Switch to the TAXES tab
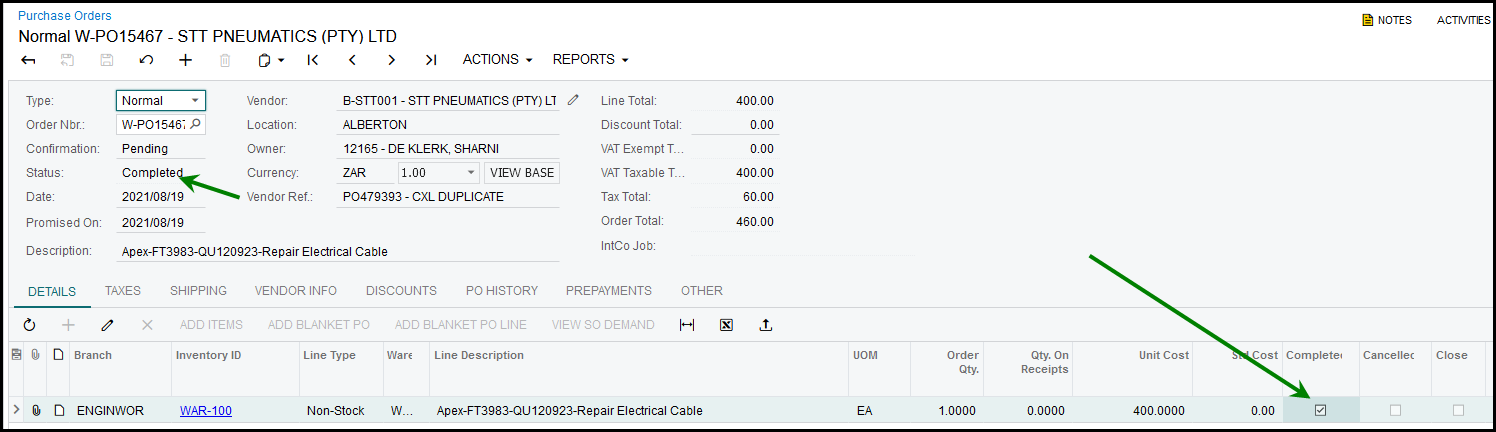Screen dimensions: 1496x432 123,291
